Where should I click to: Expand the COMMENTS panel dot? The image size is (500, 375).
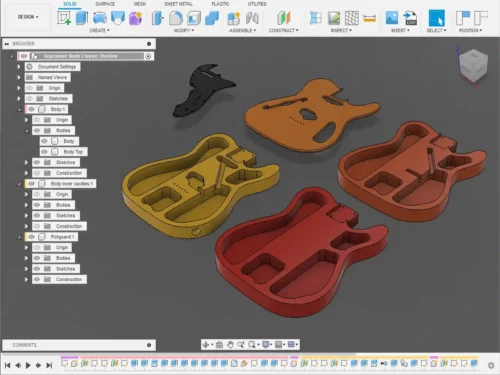pyautogui.click(x=149, y=345)
